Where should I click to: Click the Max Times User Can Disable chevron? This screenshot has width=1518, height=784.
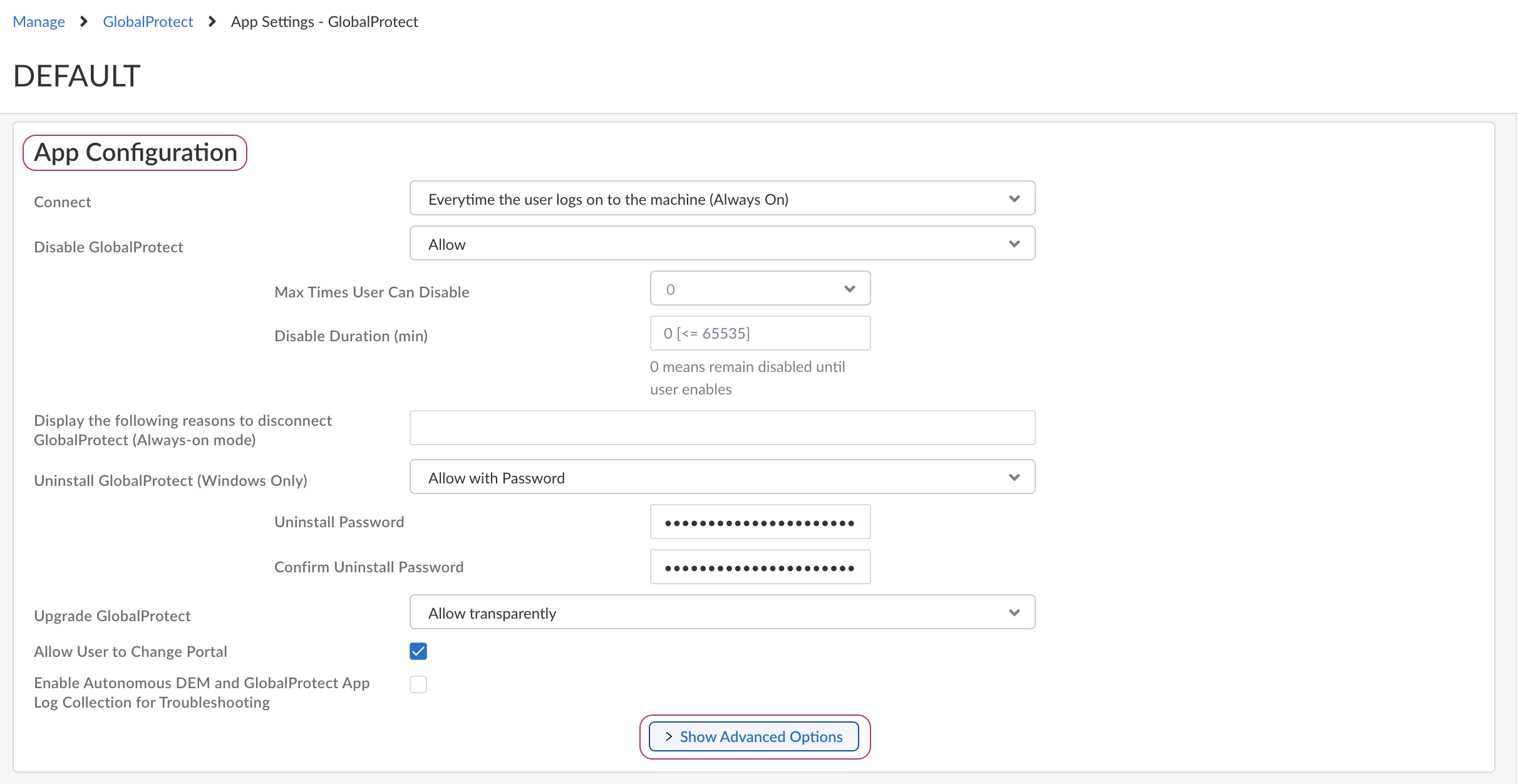click(849, 289)
